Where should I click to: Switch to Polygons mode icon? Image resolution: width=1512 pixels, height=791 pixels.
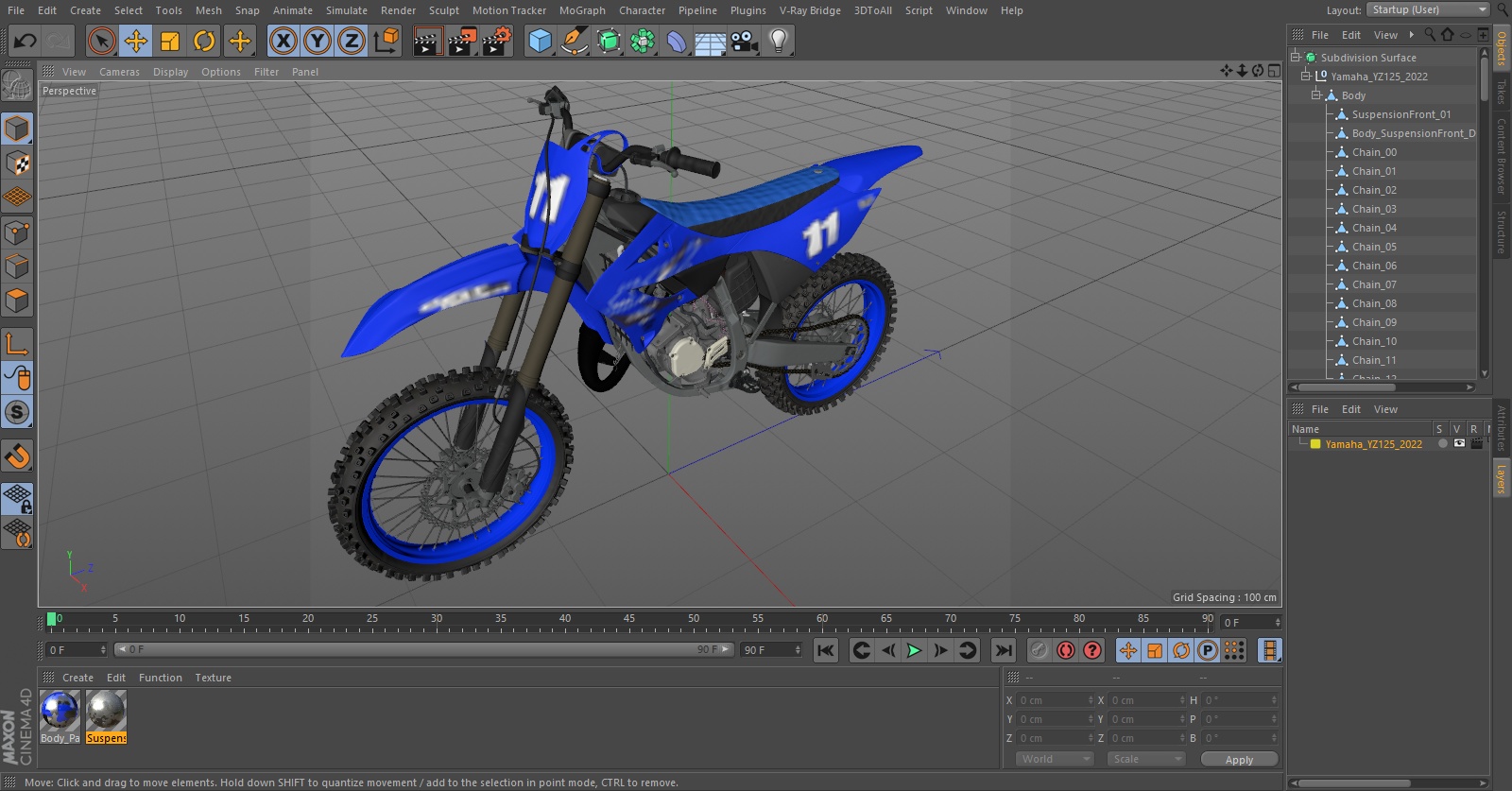[17, 301]
